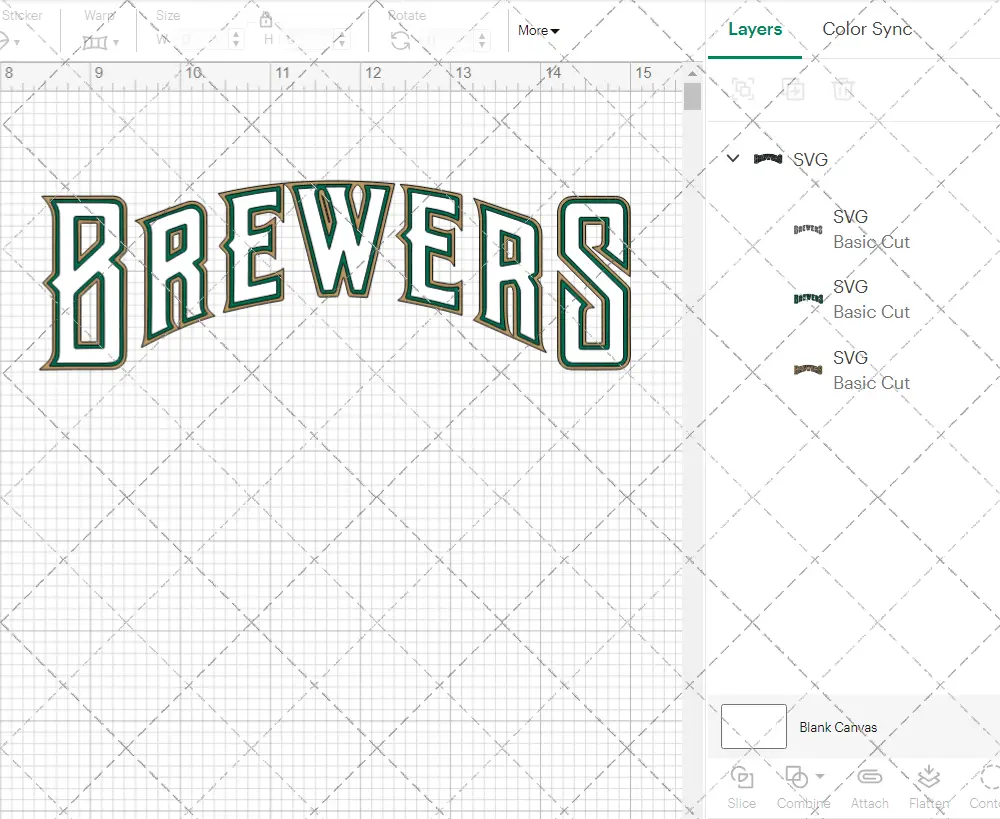The width and height of the screenshot is (1000, 819).
Task: Click the canvas scroll up arrow
Action: (x=692, y=73)
